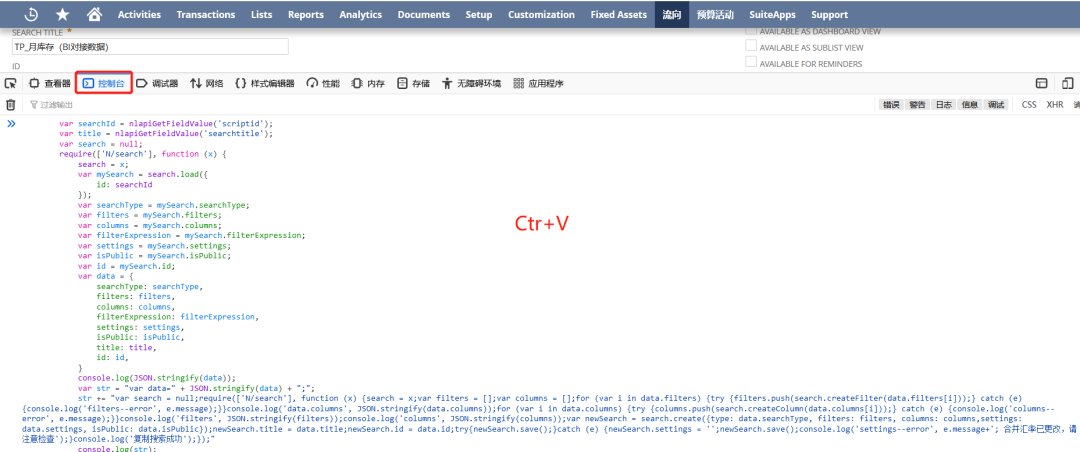Toggle the XHR filter
This screenshot has height=452, width=1080.
point(1055,105)
